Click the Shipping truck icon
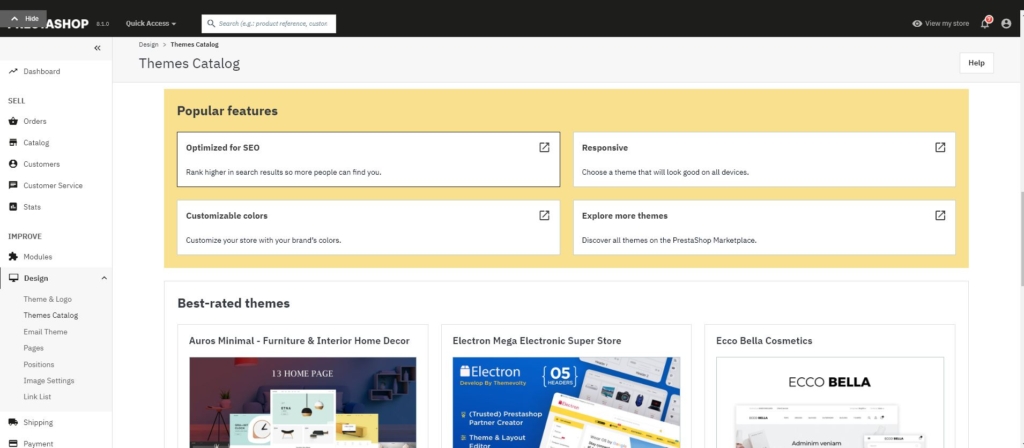This screenshot has width=1024, height=448. pyautogui.click(x=12, y=423)
